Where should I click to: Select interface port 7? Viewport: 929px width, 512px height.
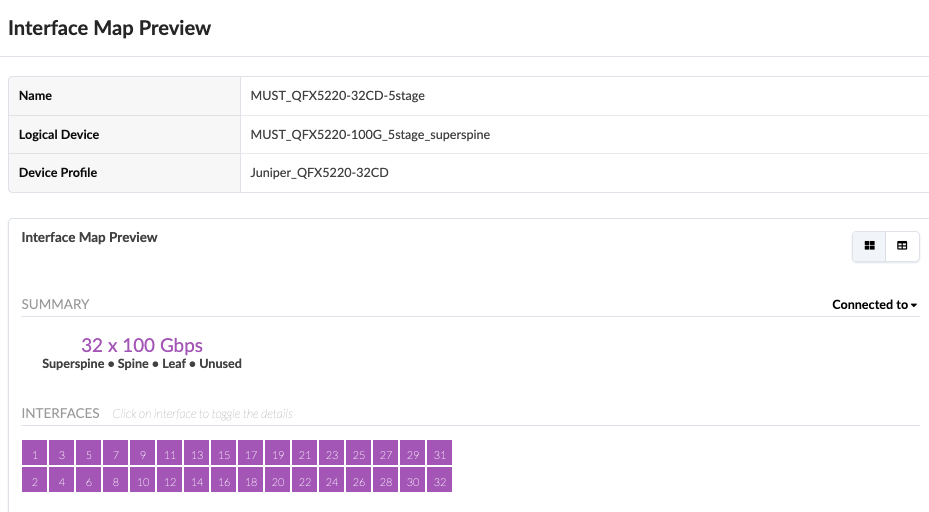point(116,454)
